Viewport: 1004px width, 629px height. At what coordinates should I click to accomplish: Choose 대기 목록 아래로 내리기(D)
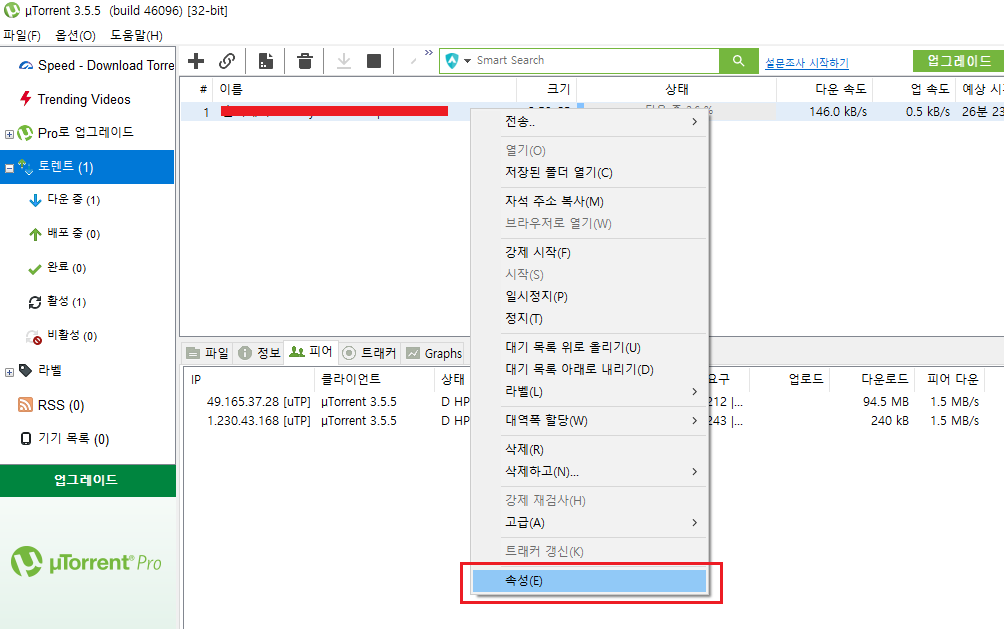pos(590,370)
